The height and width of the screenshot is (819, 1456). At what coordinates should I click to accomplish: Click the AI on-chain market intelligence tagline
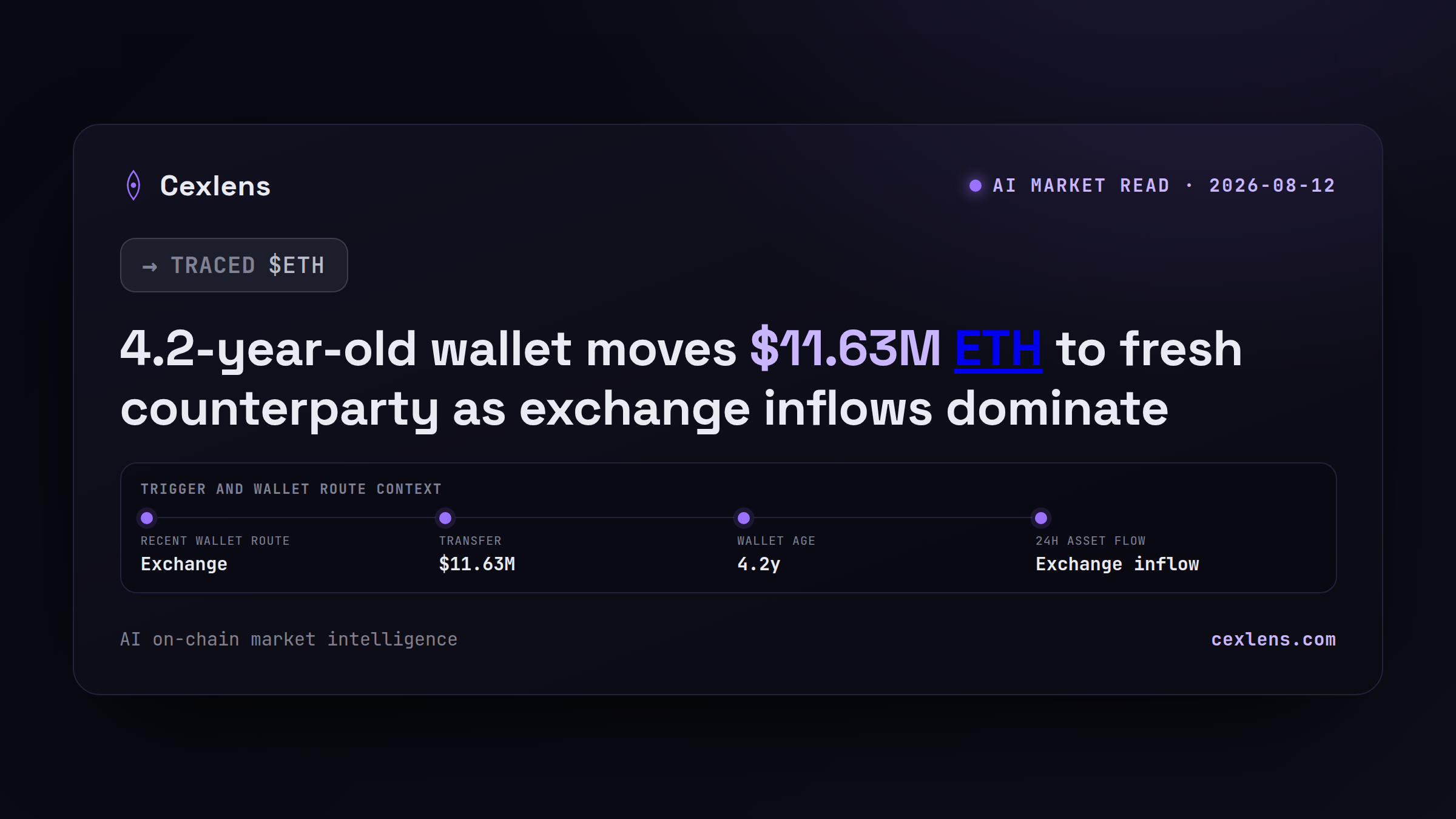(289, 639)
